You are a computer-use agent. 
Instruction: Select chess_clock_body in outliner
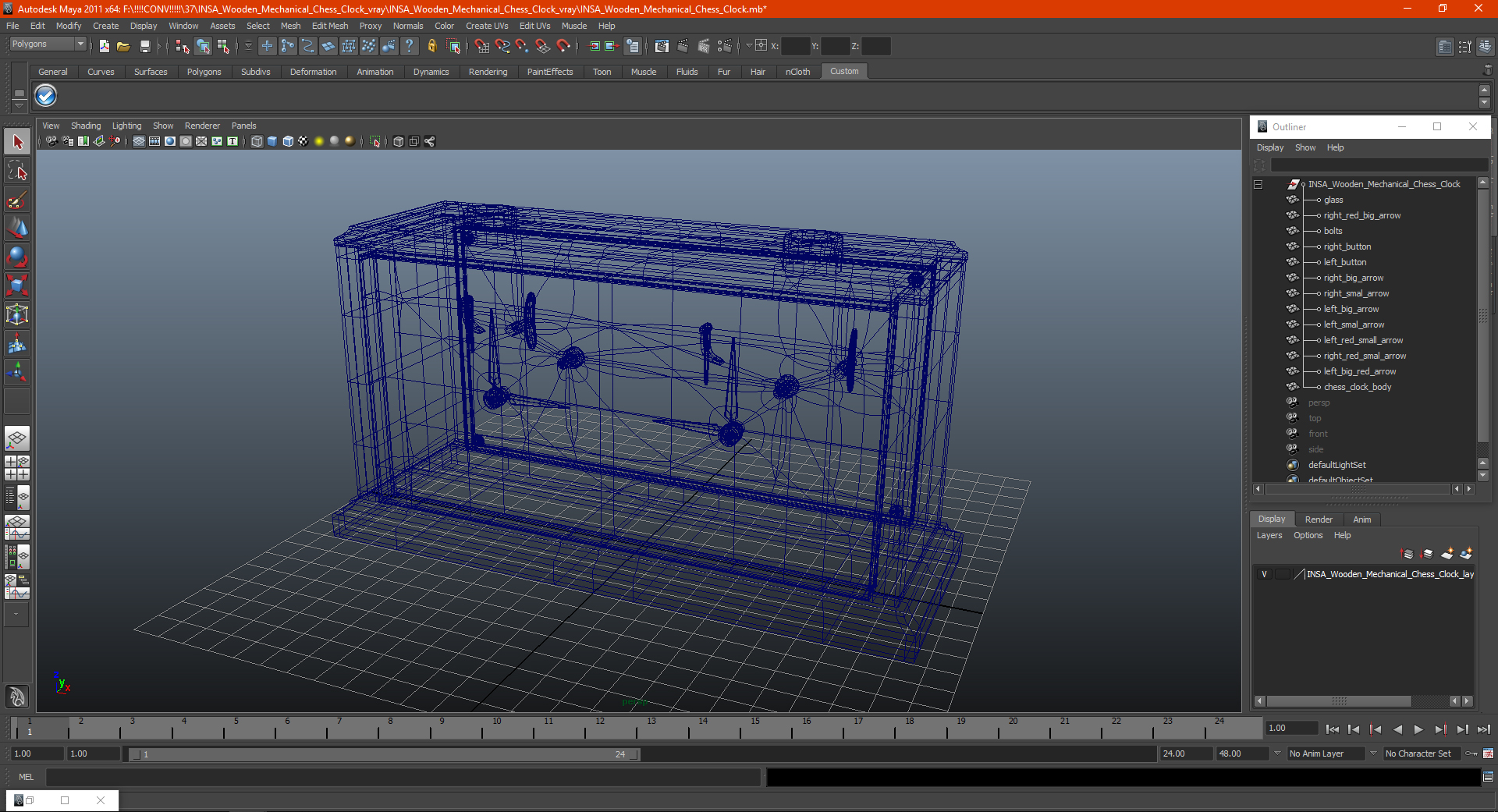click(x=1357, y=387)
